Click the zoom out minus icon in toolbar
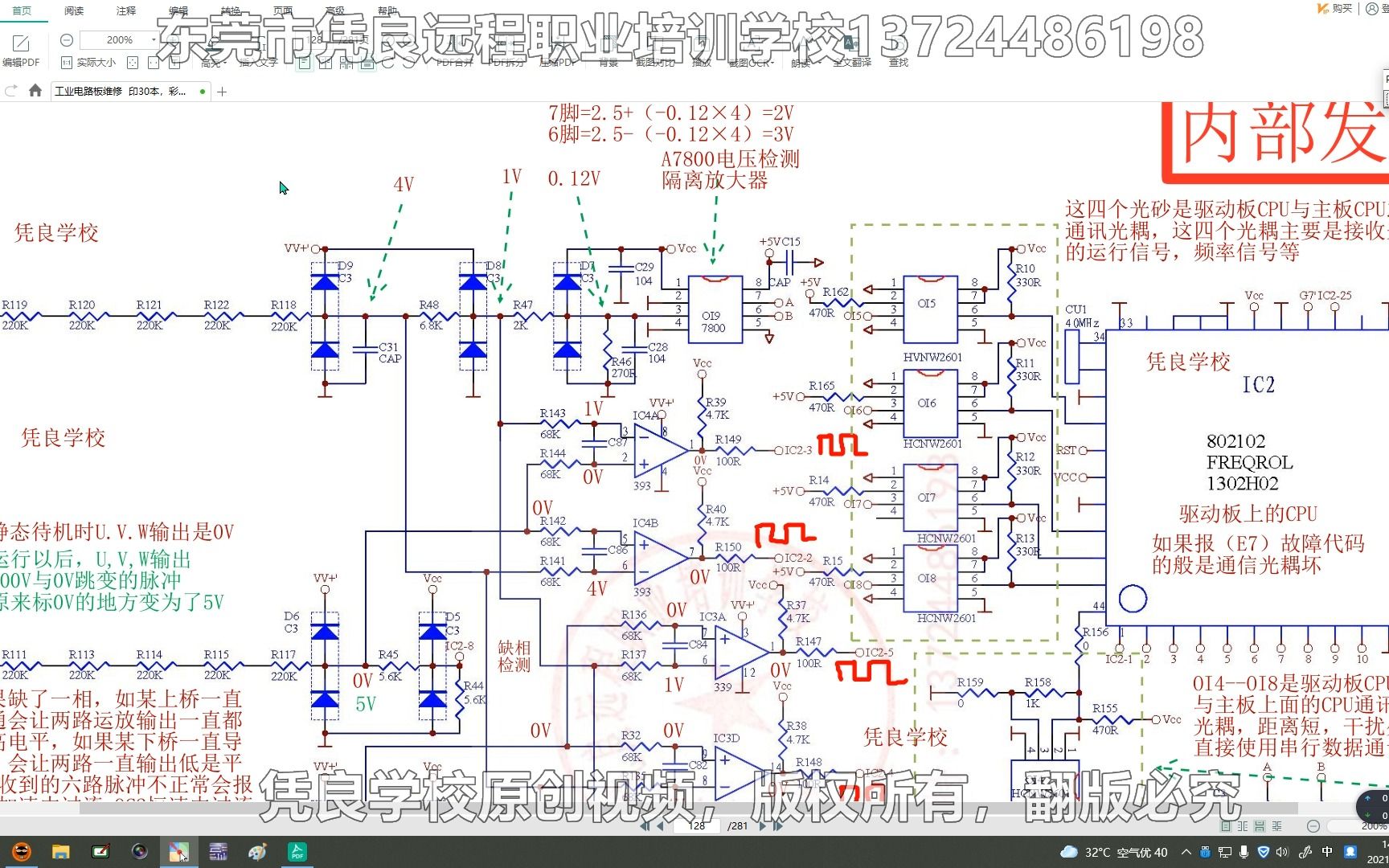Screen dimensions: 1389x868 click(x=67, y=39)
